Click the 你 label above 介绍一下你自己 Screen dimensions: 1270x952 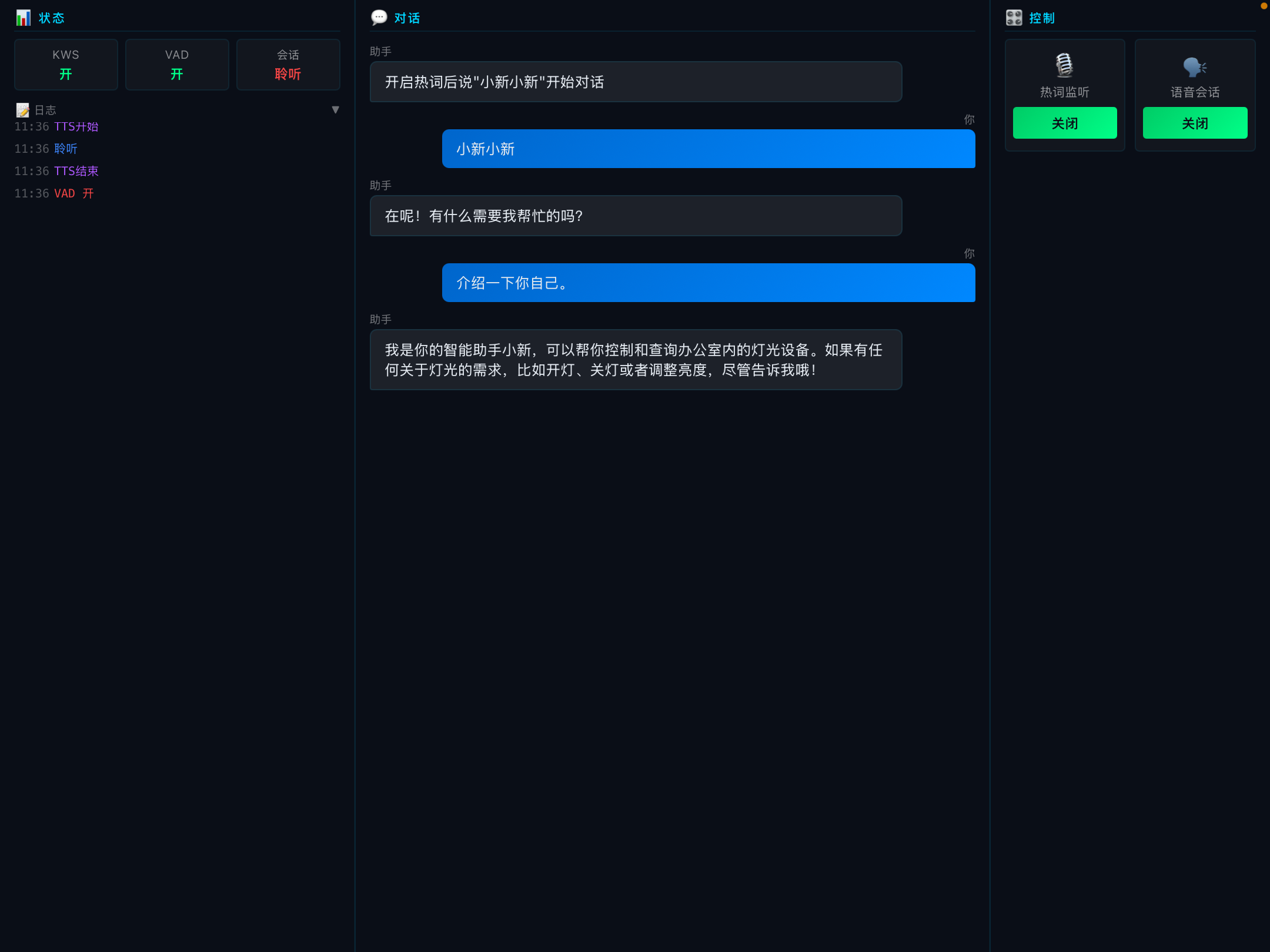pyautogui.click(x=969, y=253)
